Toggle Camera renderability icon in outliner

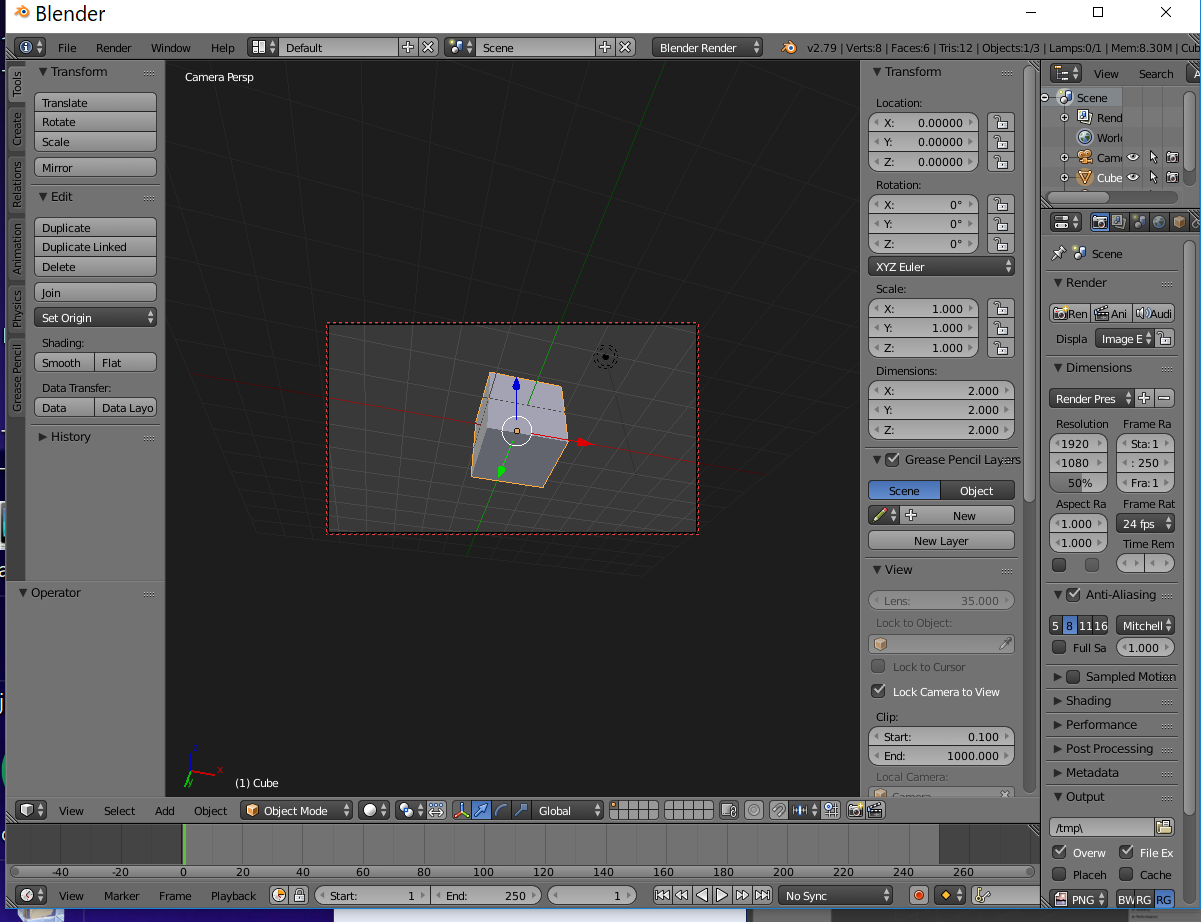(x=1172, y=157)
